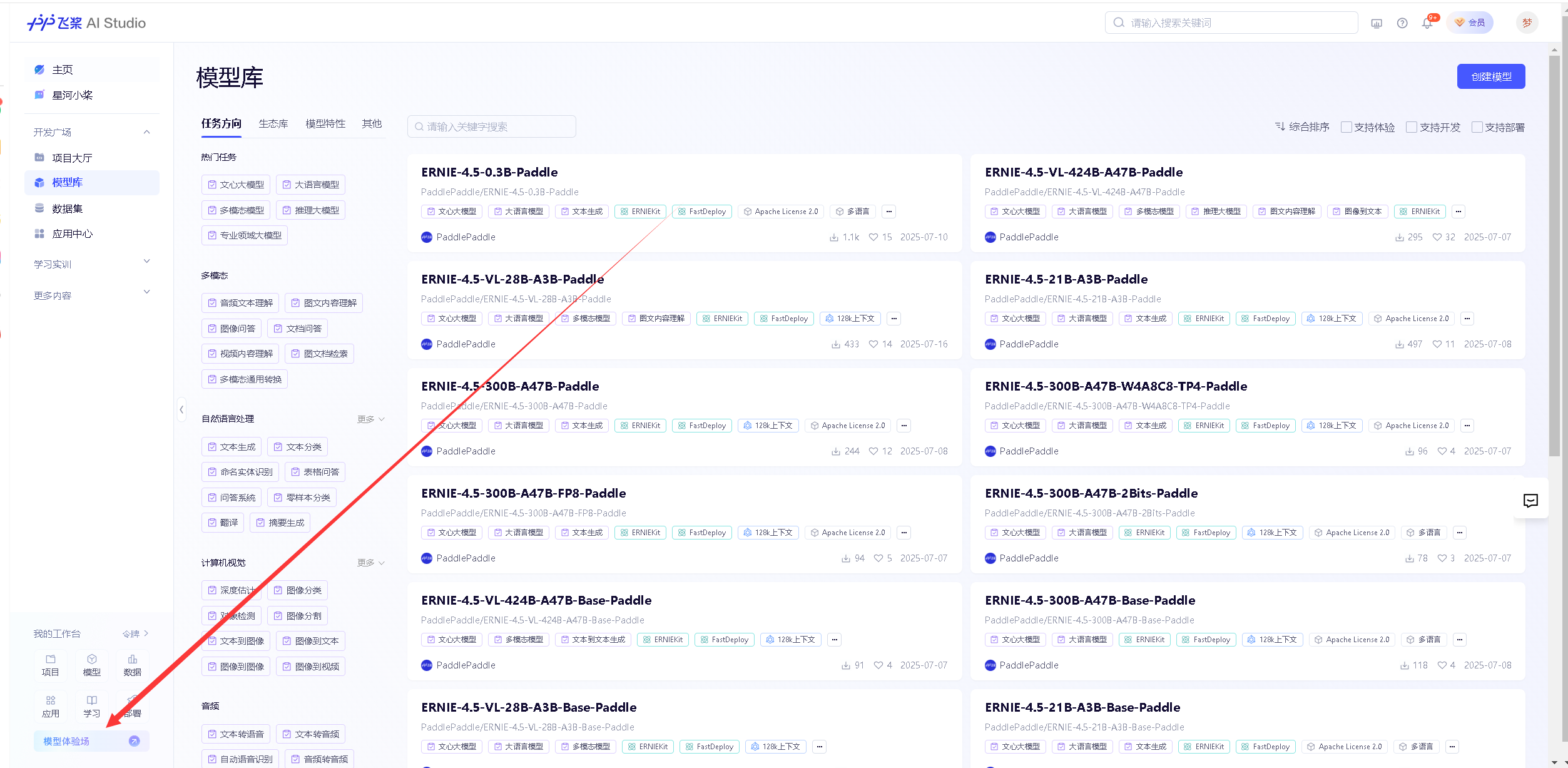Enable the 支持开发 checkbox
This screenshot has height=768, width=1568.
pyautogui.click(x=1412, y=127)
